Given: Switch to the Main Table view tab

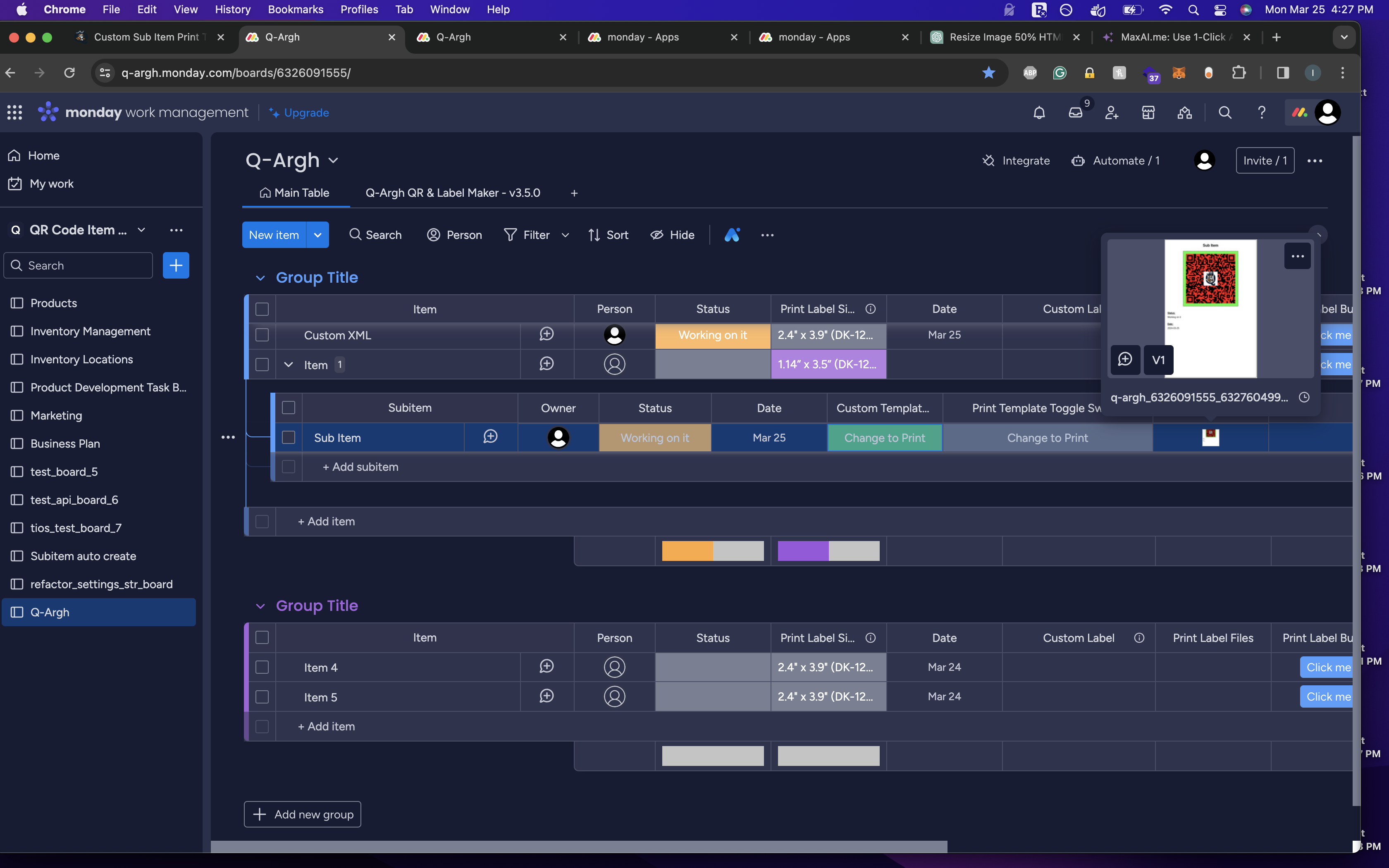Looking at the screenshot, I should [295, 193].
